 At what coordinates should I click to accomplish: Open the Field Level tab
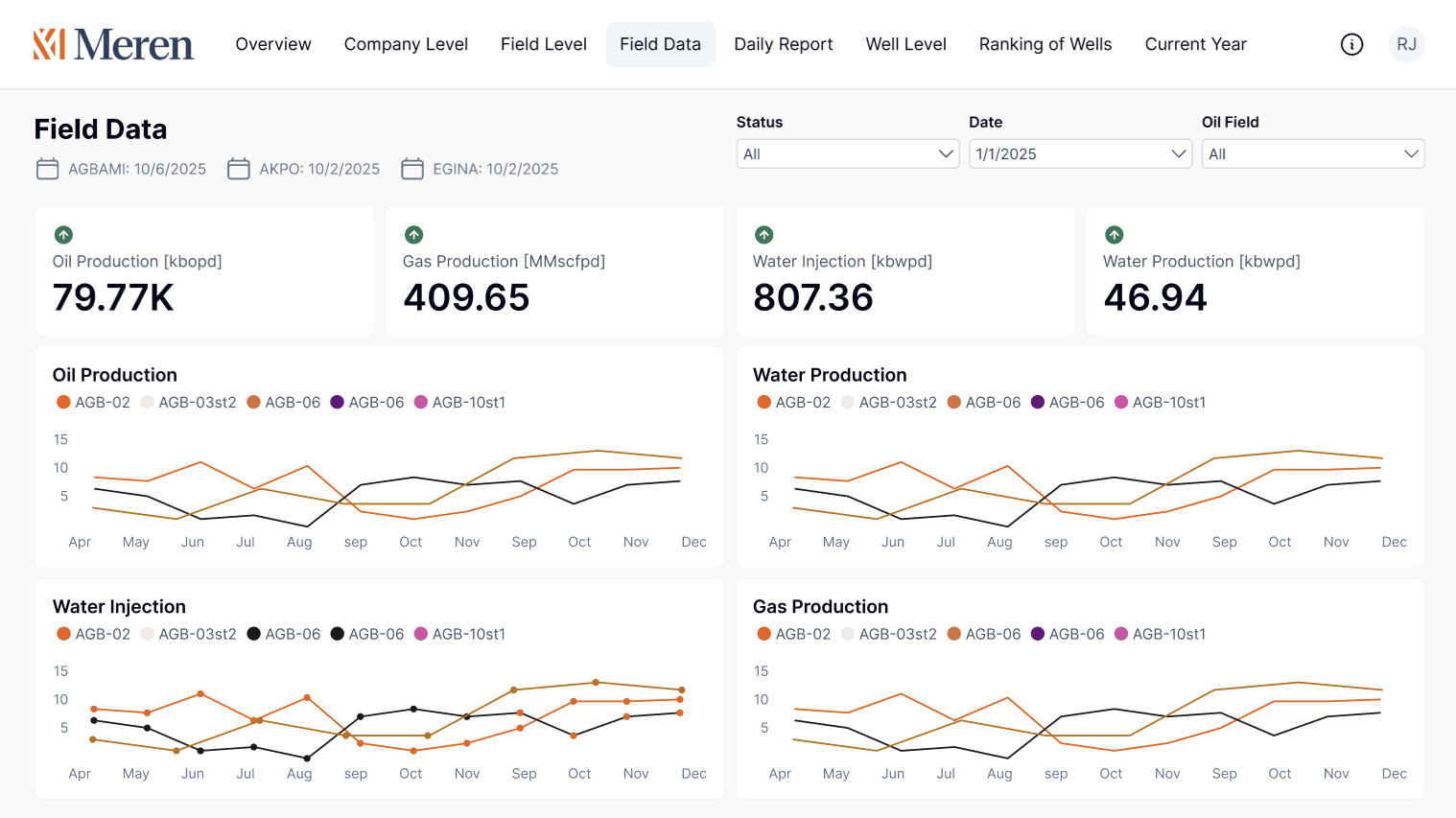(x=544, y=44)
